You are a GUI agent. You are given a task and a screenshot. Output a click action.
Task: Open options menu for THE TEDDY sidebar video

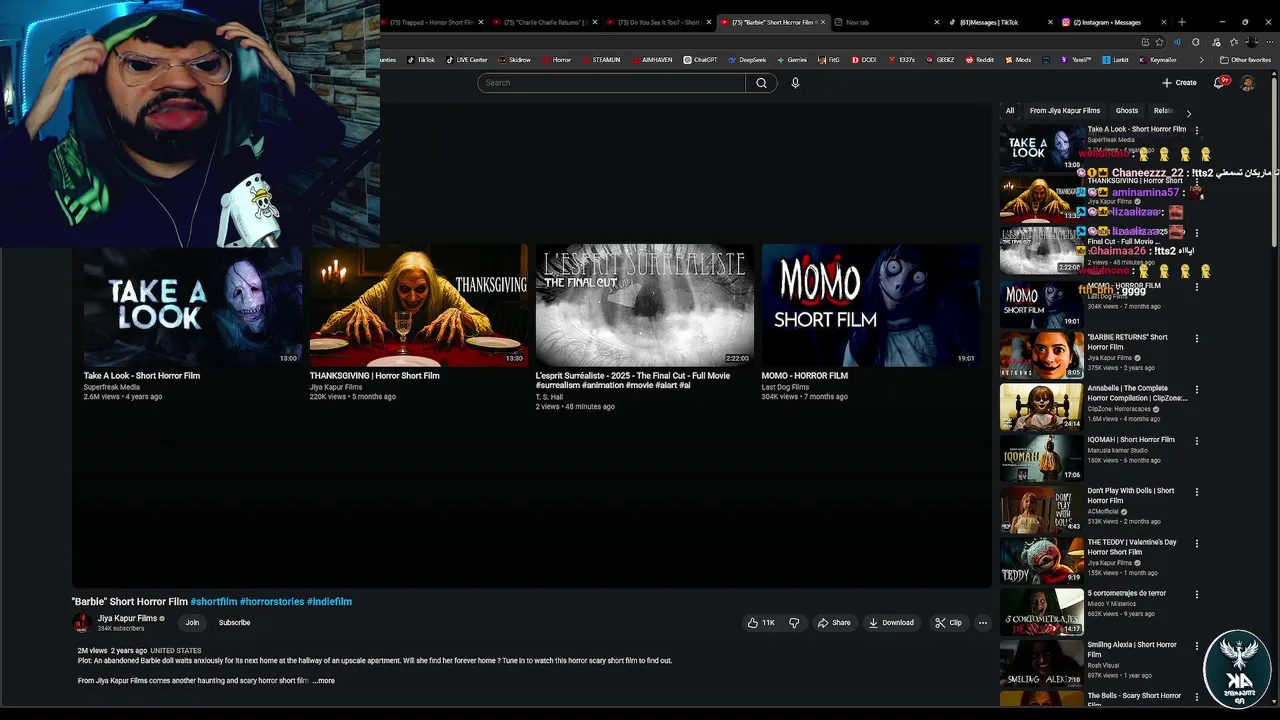click(1197, 543)
